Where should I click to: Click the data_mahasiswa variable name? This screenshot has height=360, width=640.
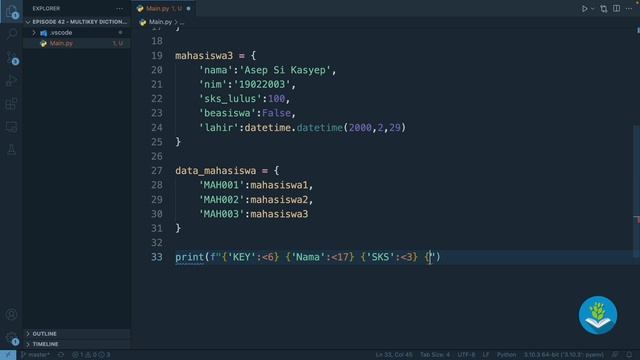(216, 171)
